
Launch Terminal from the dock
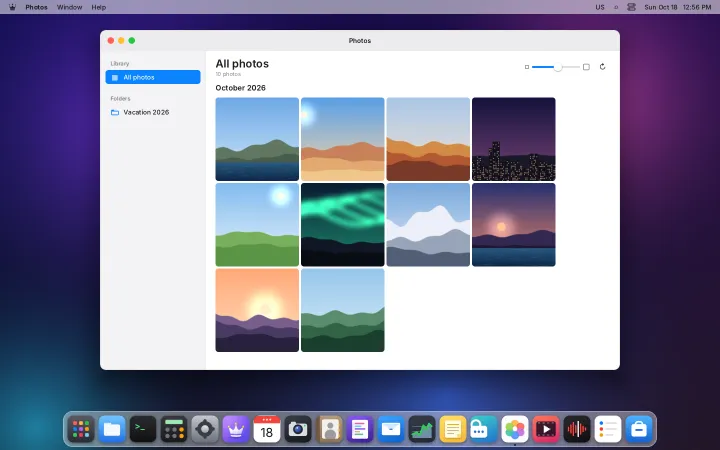pyautogui.click(x=143, y=429)
